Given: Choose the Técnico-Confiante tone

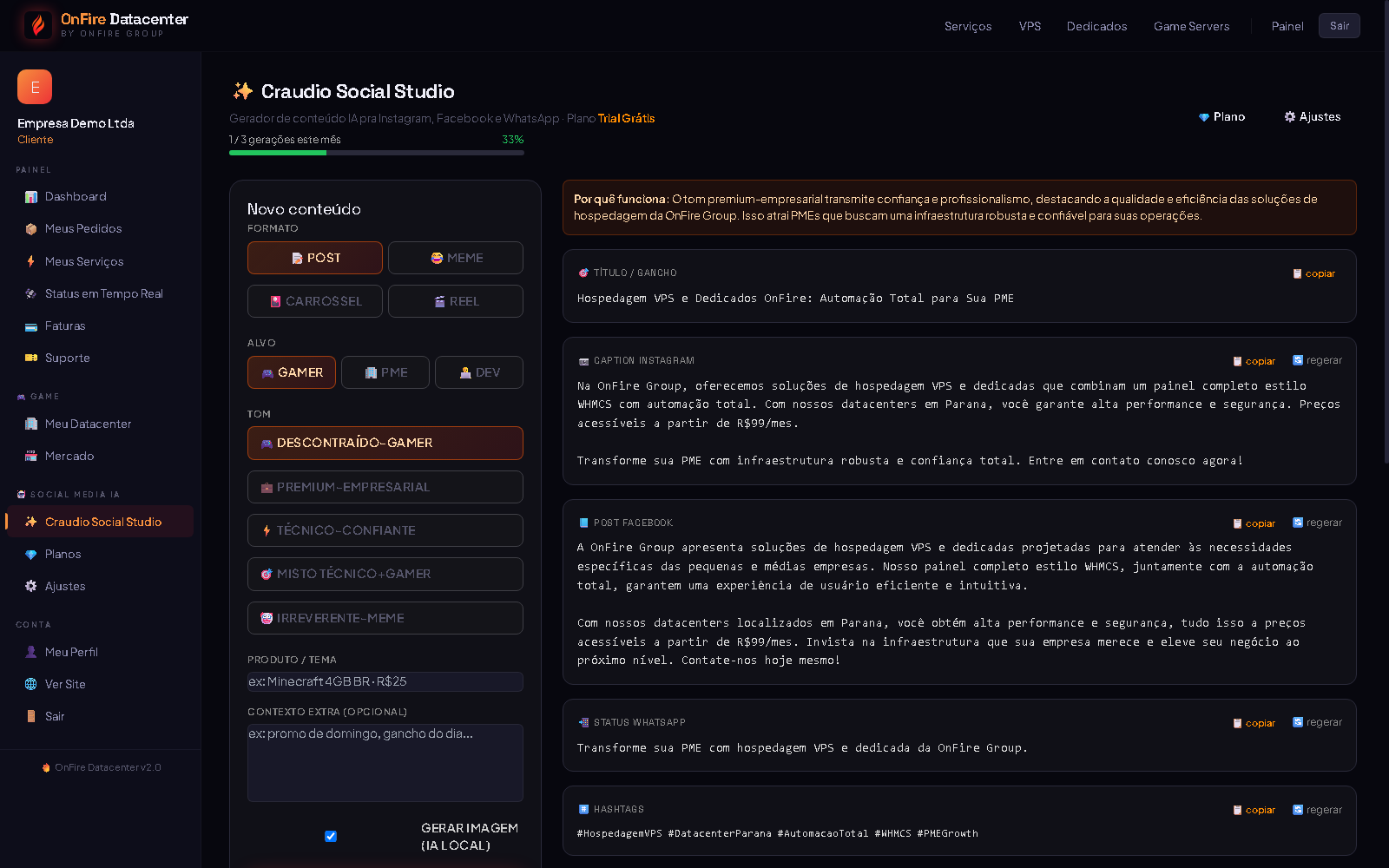Looking at the screenshot, I should click(x=385, y=530).
